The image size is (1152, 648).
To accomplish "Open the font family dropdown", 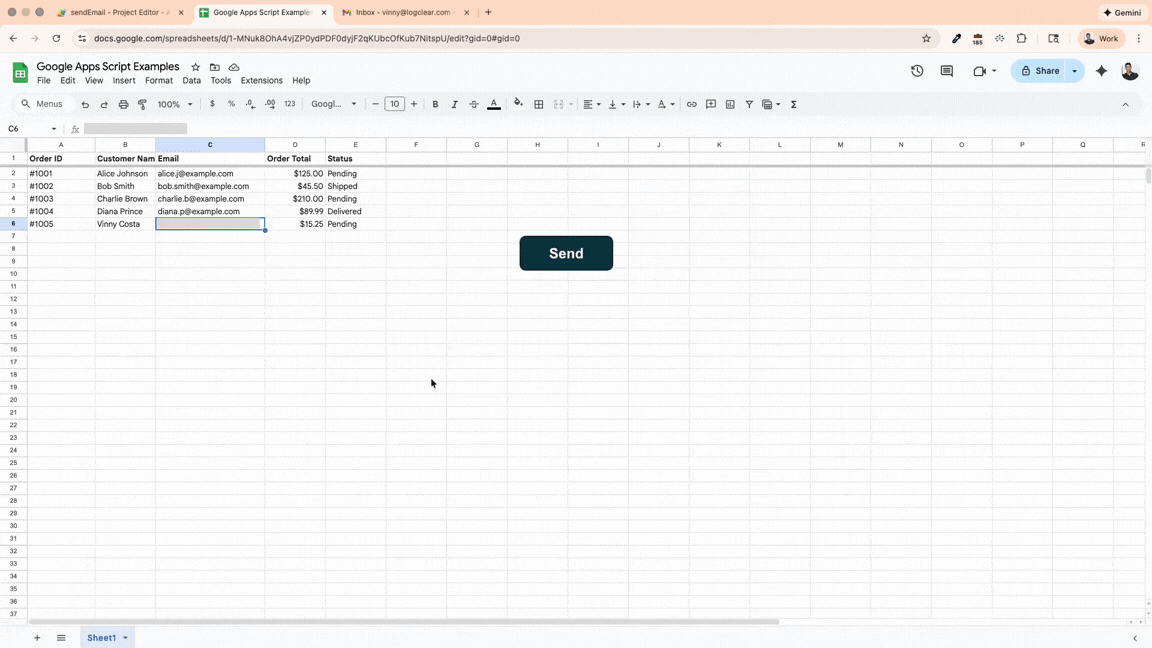I will coord(331,104).
